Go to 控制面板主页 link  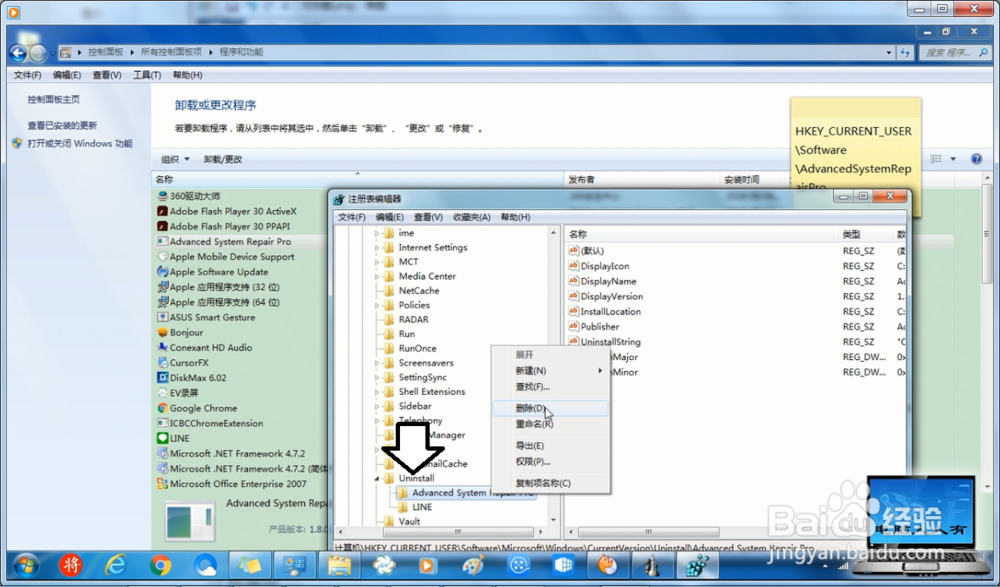(54, 100)
